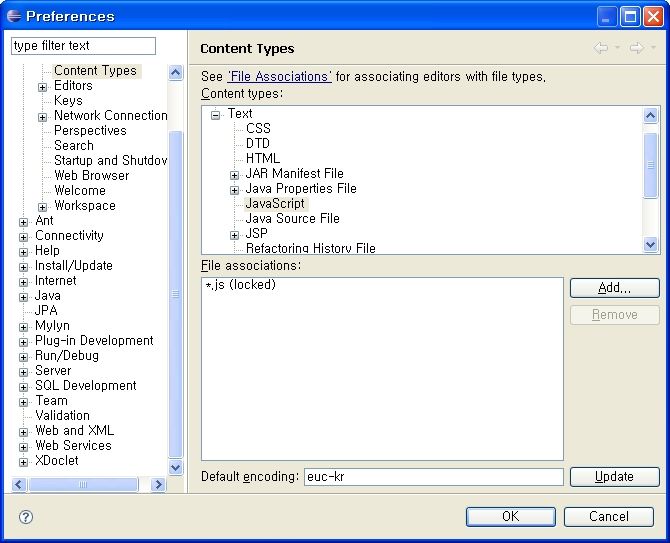Expand the Run/Debug node

click(24, 357)
